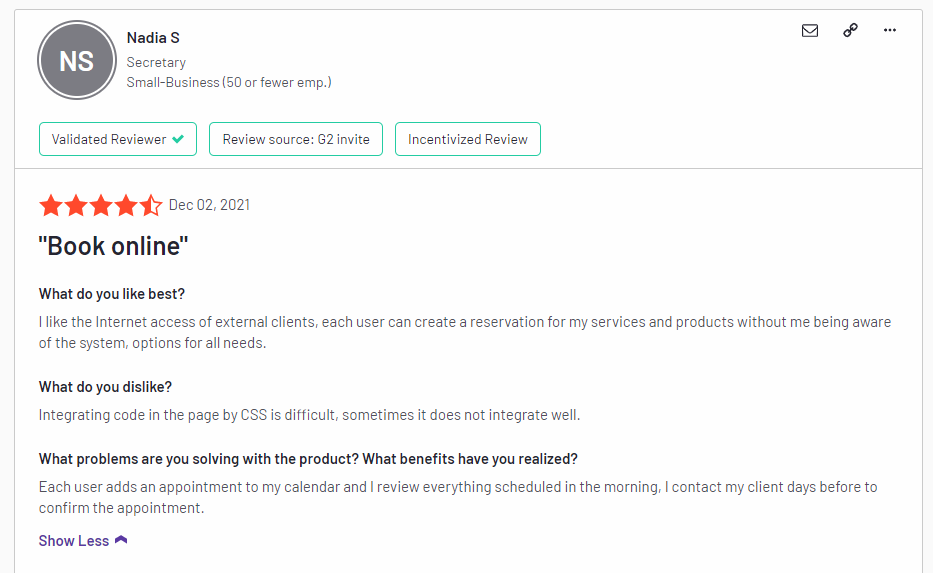
Task: Click the Small-Business company size text
Action: tap(229, 82)
